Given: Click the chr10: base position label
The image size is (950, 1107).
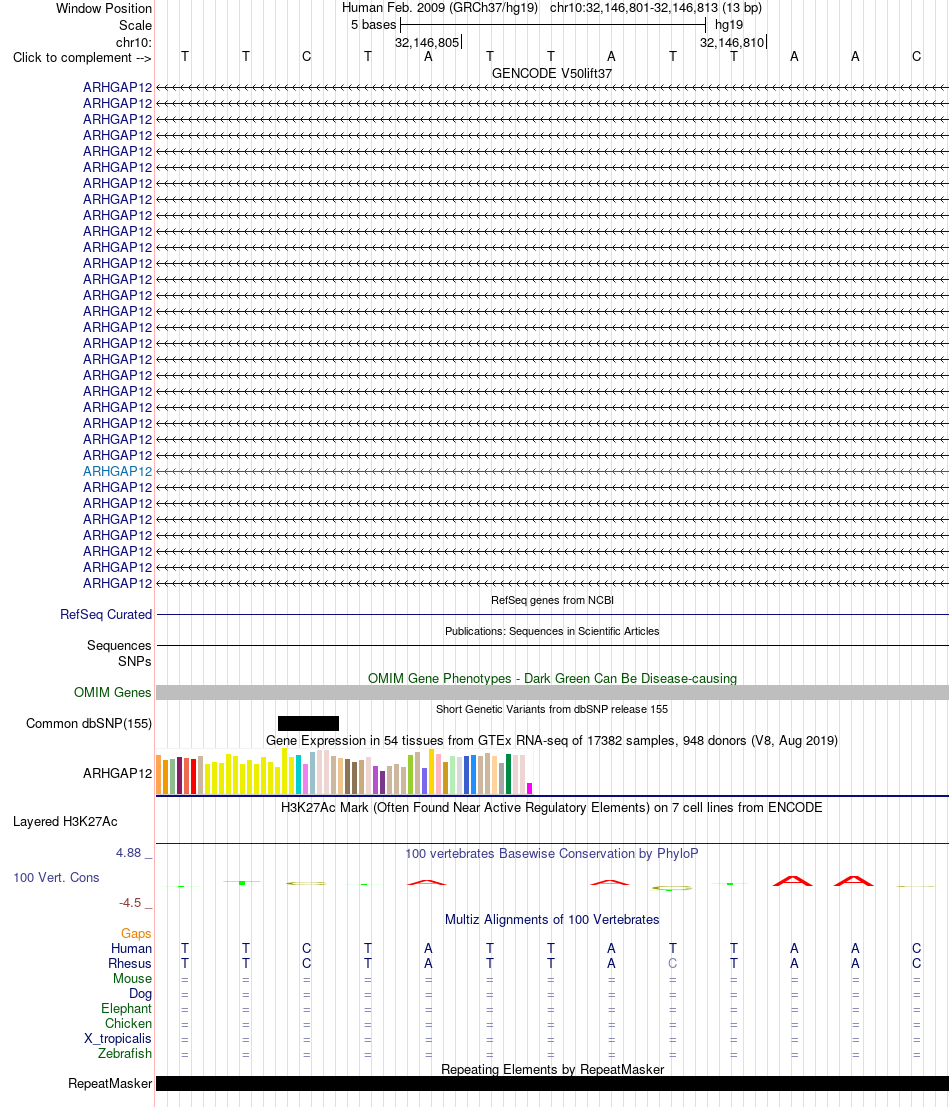Looking at the screenshot, I should [x=134, y=42].
